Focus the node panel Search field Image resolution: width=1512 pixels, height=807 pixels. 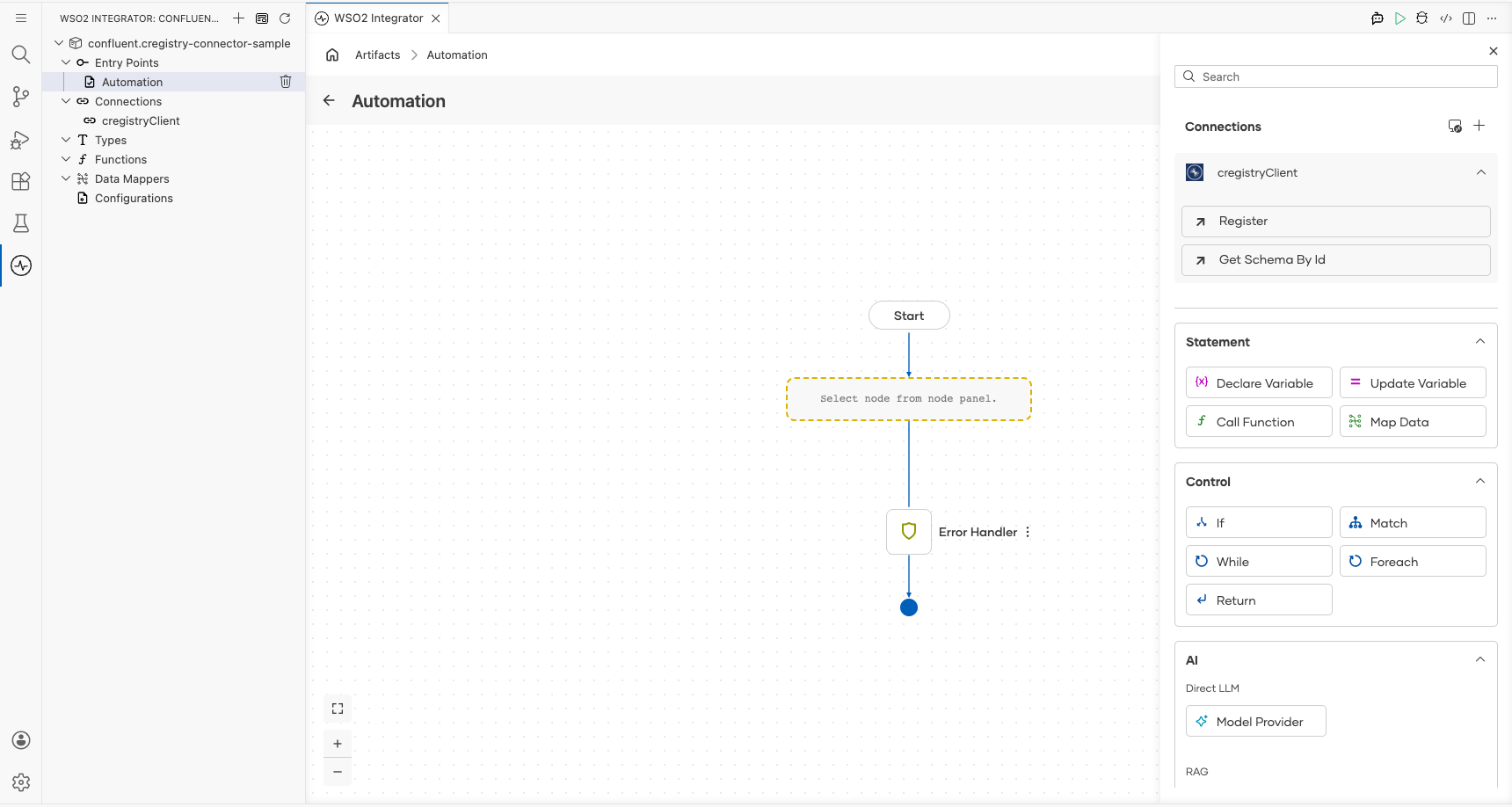pyautogui.click(x=1335, y=76)
